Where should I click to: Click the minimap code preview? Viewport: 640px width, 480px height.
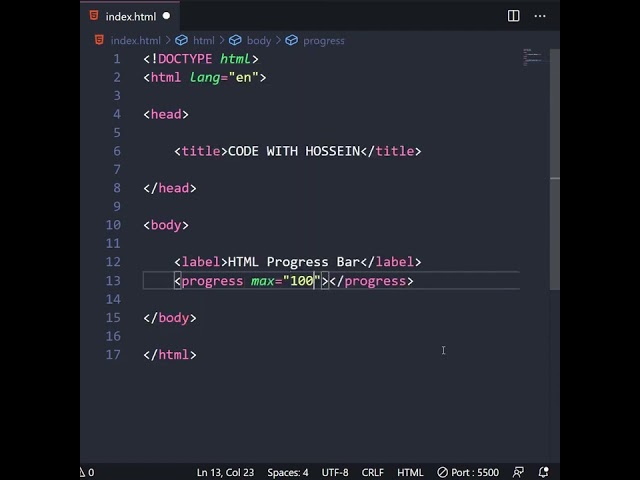point(532,56)
